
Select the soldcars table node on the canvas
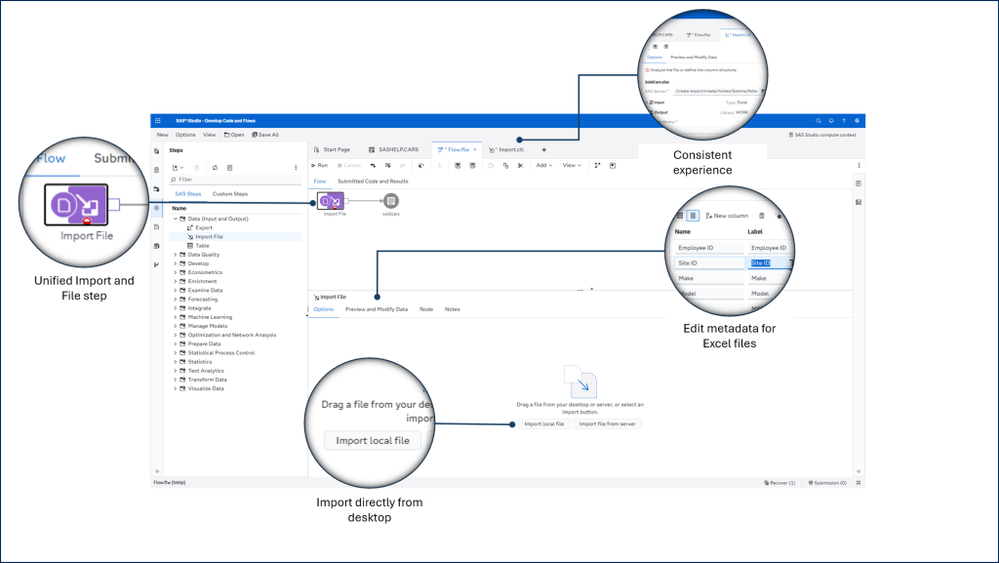(391, 201)
